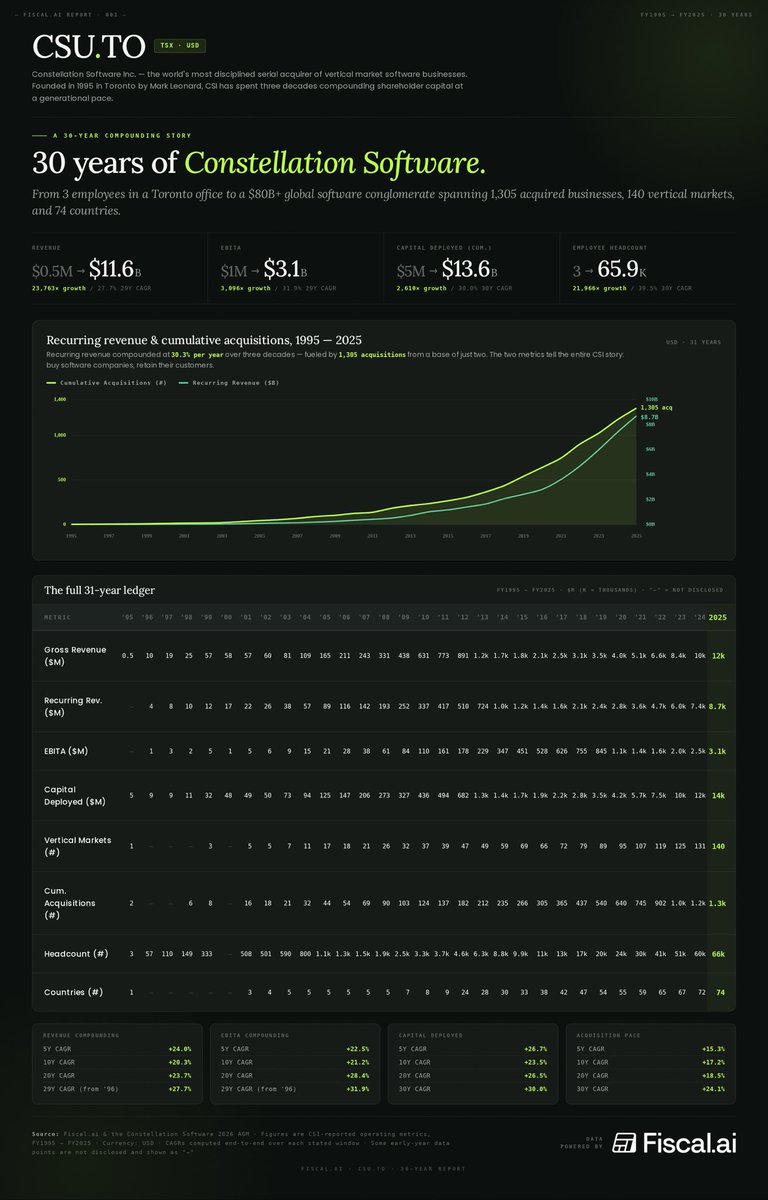768x1200 pixels.
Task: Click the METRIC column header
Action: (x=58, y=617)
